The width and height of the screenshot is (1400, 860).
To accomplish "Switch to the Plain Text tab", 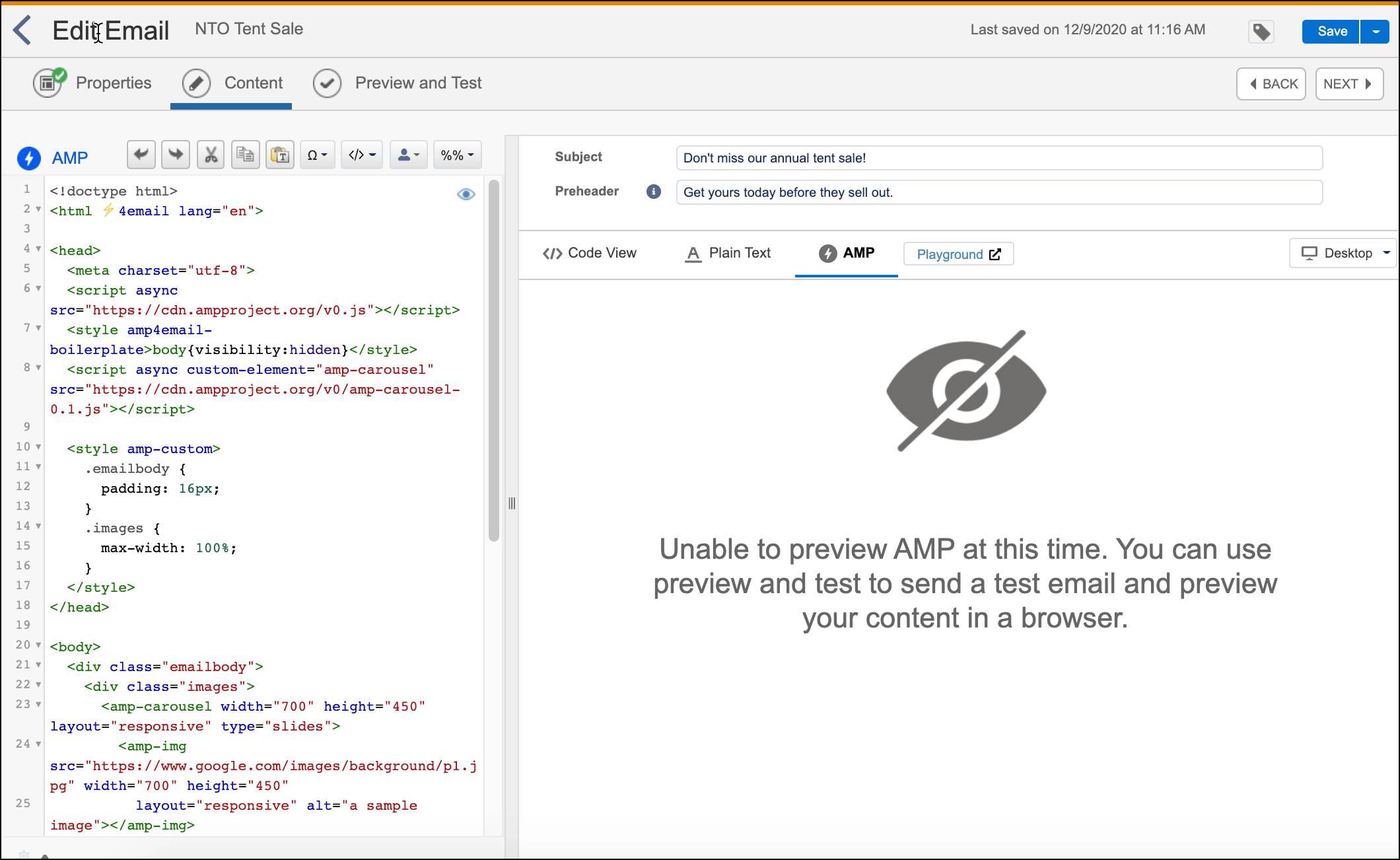I will [x=727, y=253].
